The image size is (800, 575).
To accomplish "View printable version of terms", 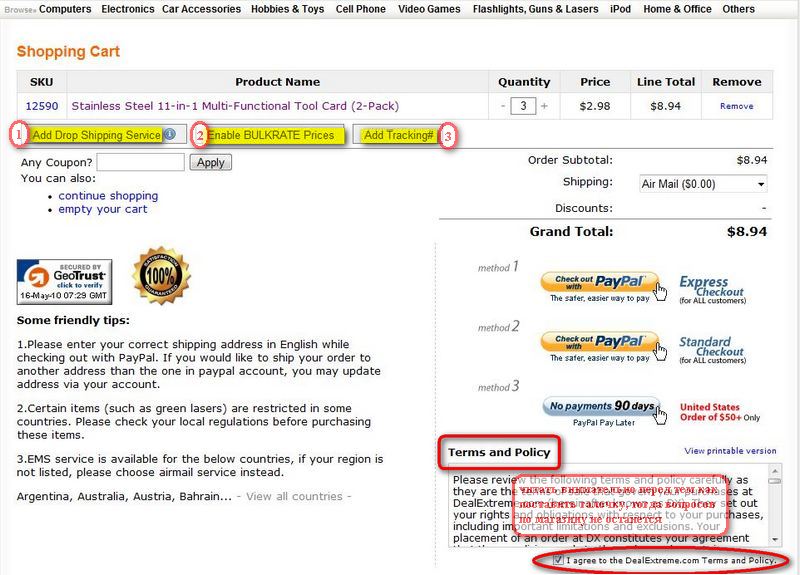I will [x=730, y=451].
